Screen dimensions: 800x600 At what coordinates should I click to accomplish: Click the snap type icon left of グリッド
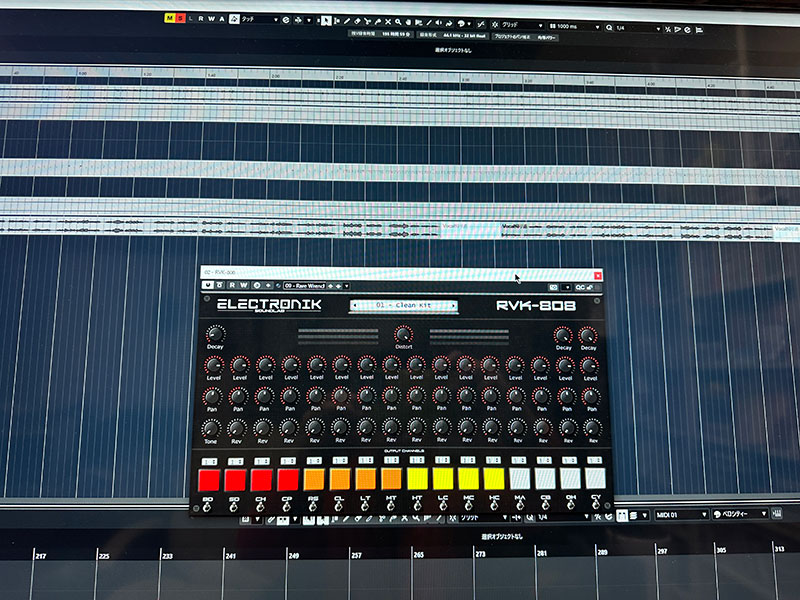click(494, 24)
